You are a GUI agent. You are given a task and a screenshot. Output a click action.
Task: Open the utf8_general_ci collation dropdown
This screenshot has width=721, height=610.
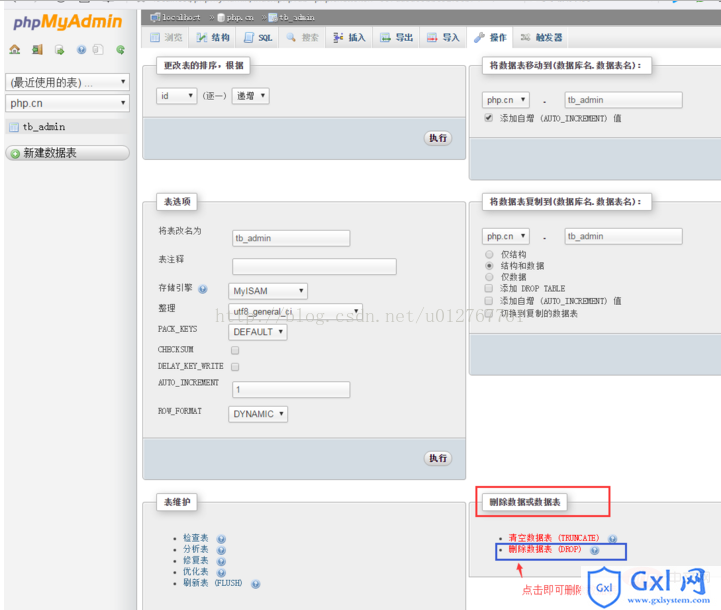(x=296, y=311)
